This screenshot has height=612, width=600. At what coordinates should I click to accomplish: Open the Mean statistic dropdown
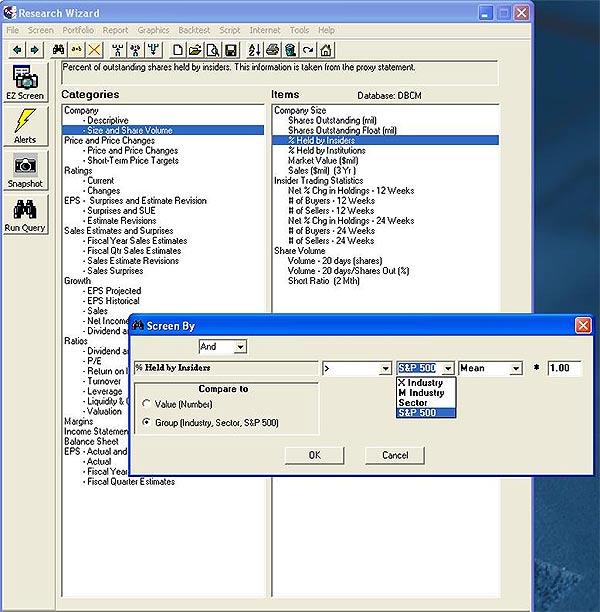[x=515, y=368]
